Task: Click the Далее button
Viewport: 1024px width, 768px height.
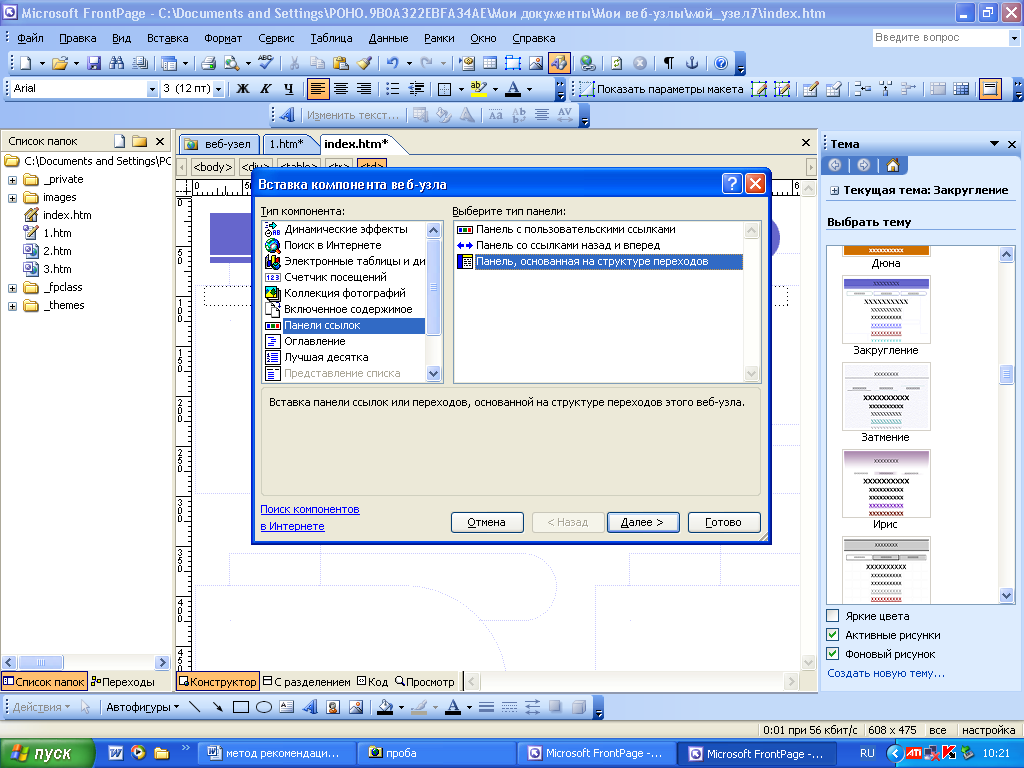Action: (x=643, y=522)
